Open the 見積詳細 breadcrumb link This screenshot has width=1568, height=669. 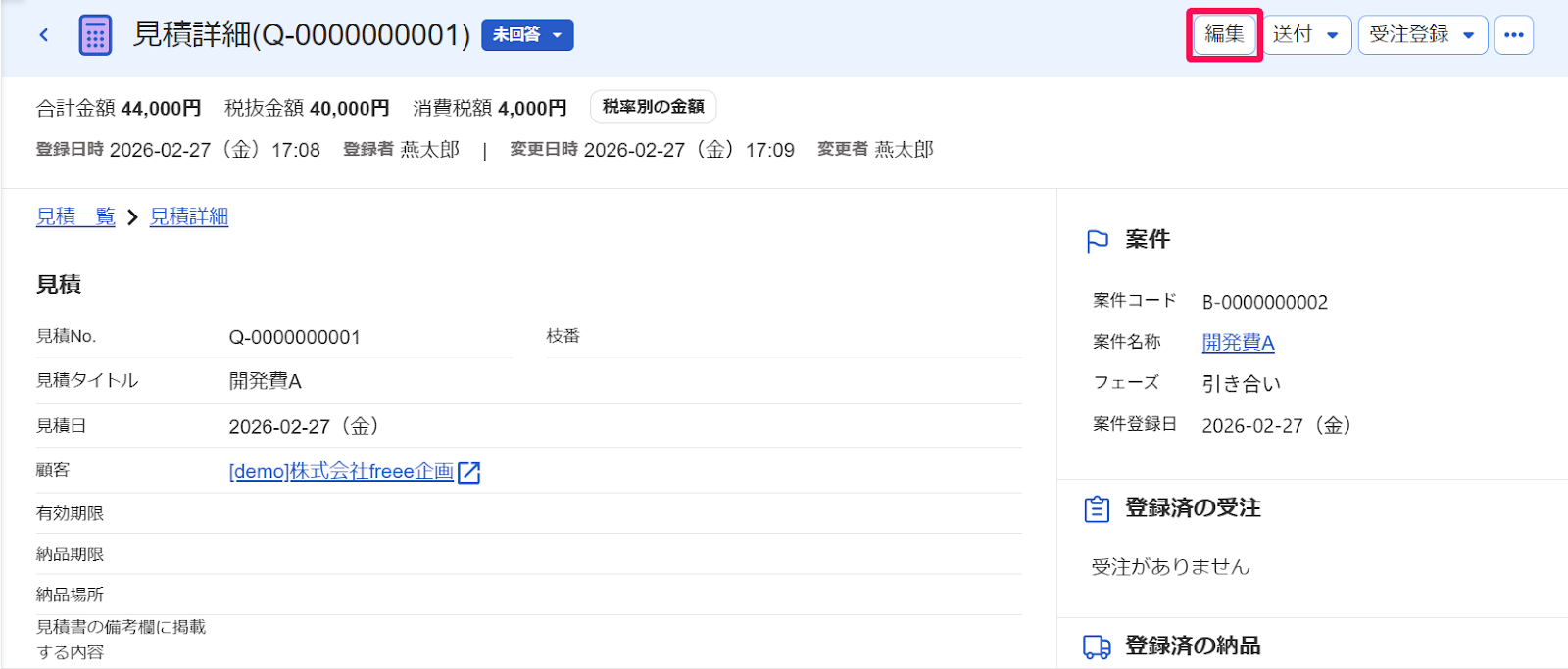tap(189, 216)
